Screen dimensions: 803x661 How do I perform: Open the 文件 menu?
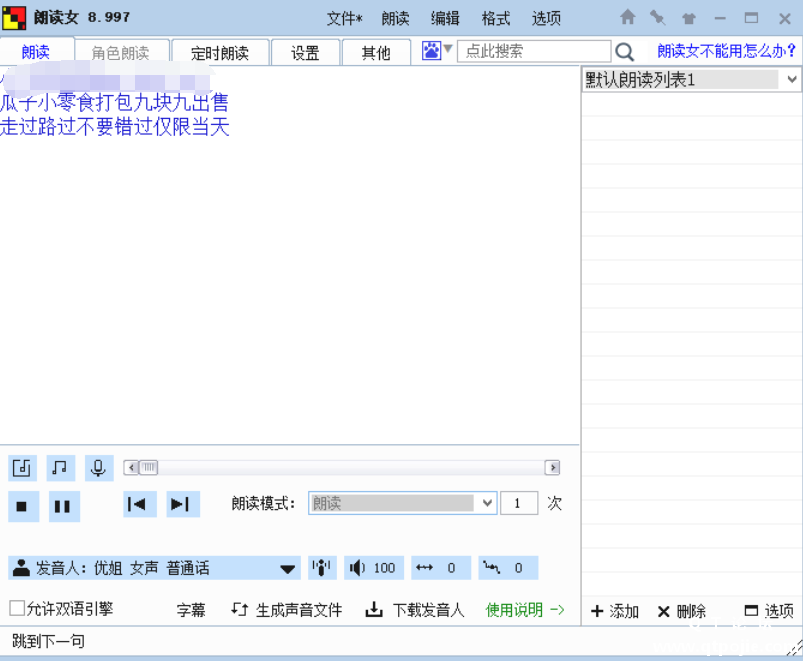tap(345, 19)
